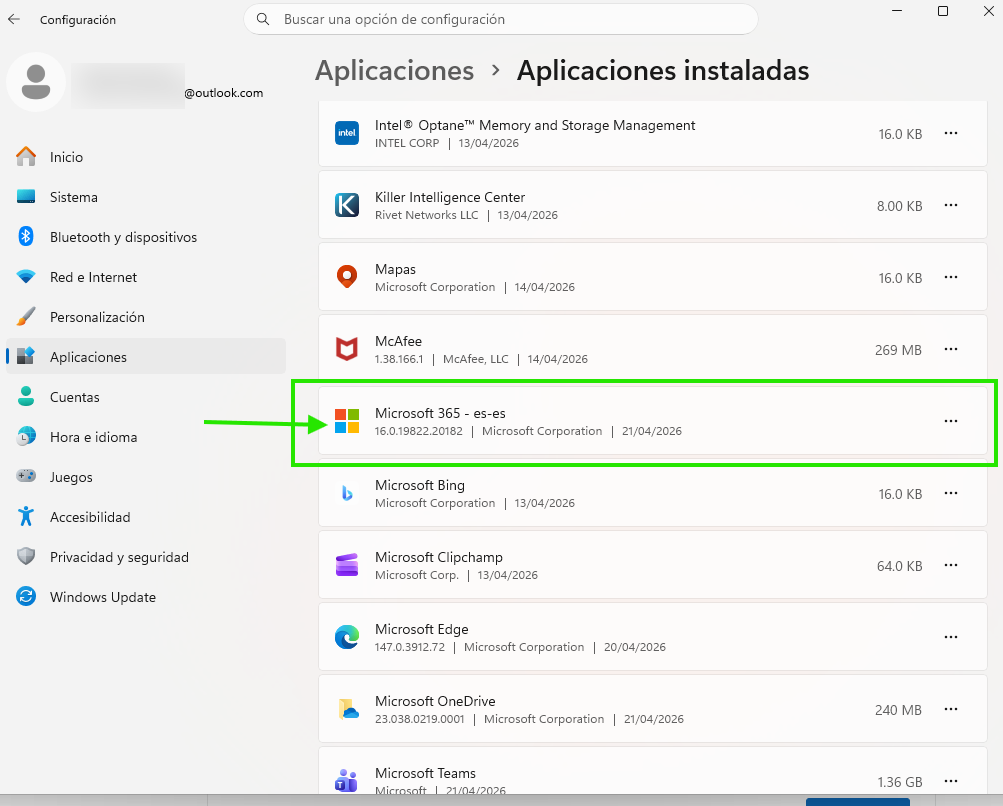Click the Microsoft Edge version 147.0.3912.72
This screenshot has width=1003, height=806.
coord(409,647)
